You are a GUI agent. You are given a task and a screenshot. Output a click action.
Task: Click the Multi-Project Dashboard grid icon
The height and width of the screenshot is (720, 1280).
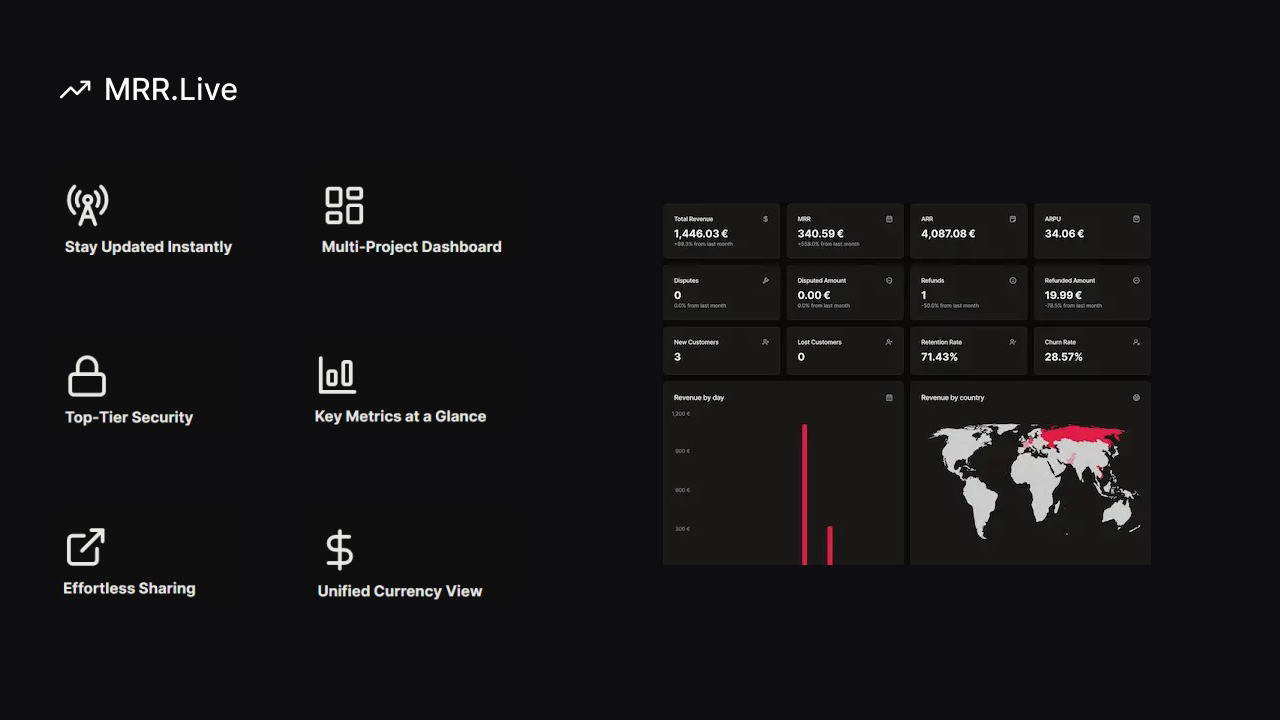coord(344,205)
